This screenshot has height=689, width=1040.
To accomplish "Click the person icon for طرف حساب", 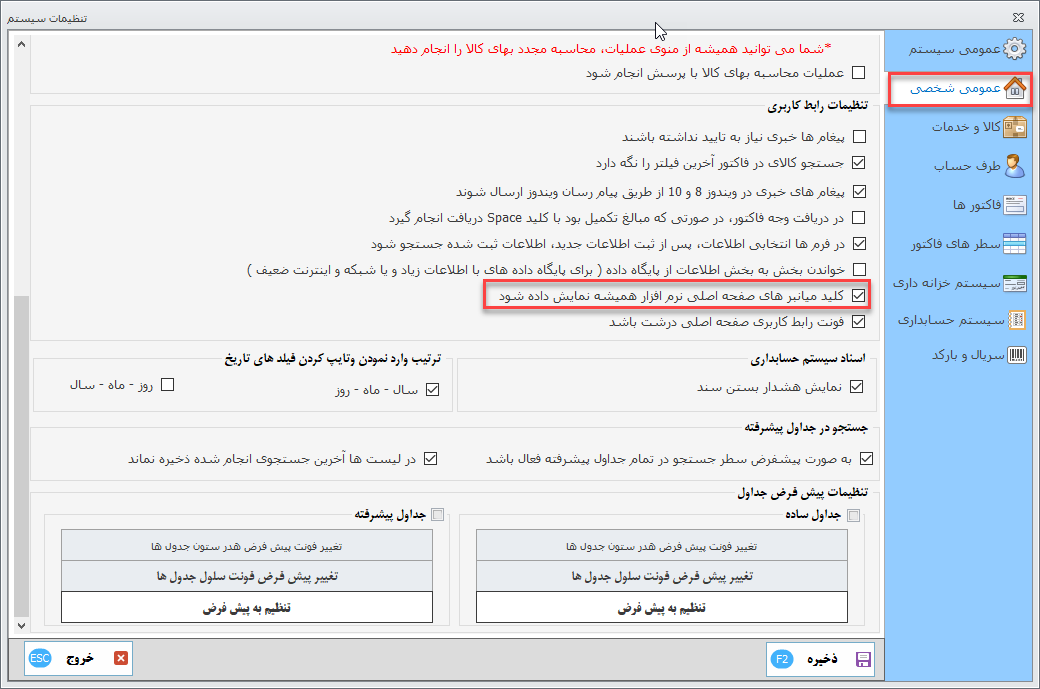I will point(1014,166).
